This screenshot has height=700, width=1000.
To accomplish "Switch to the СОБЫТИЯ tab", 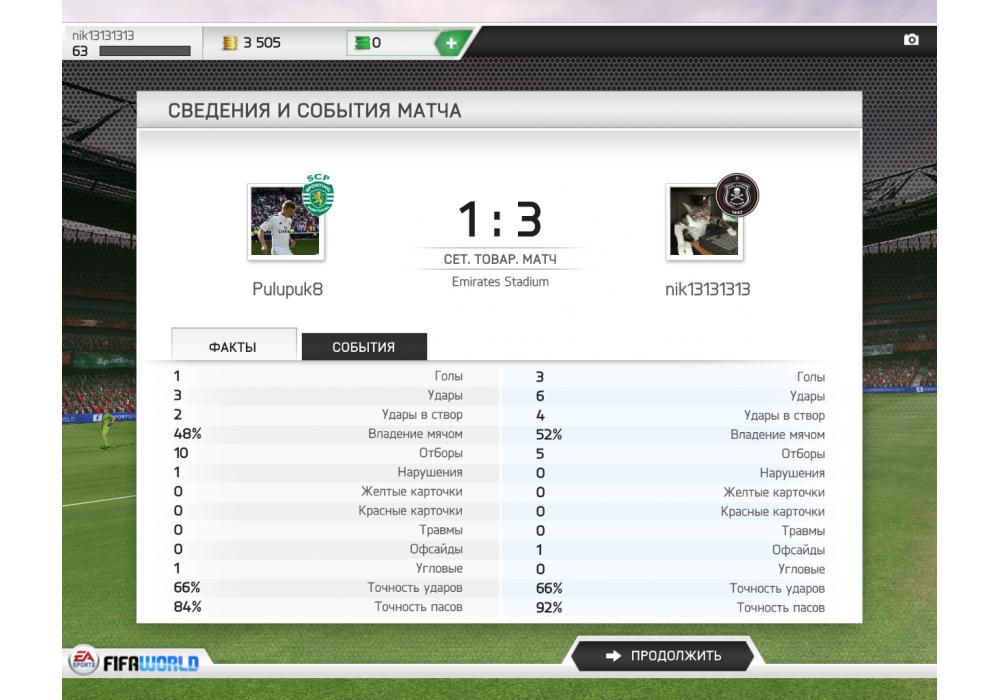I will coord(364,347).
